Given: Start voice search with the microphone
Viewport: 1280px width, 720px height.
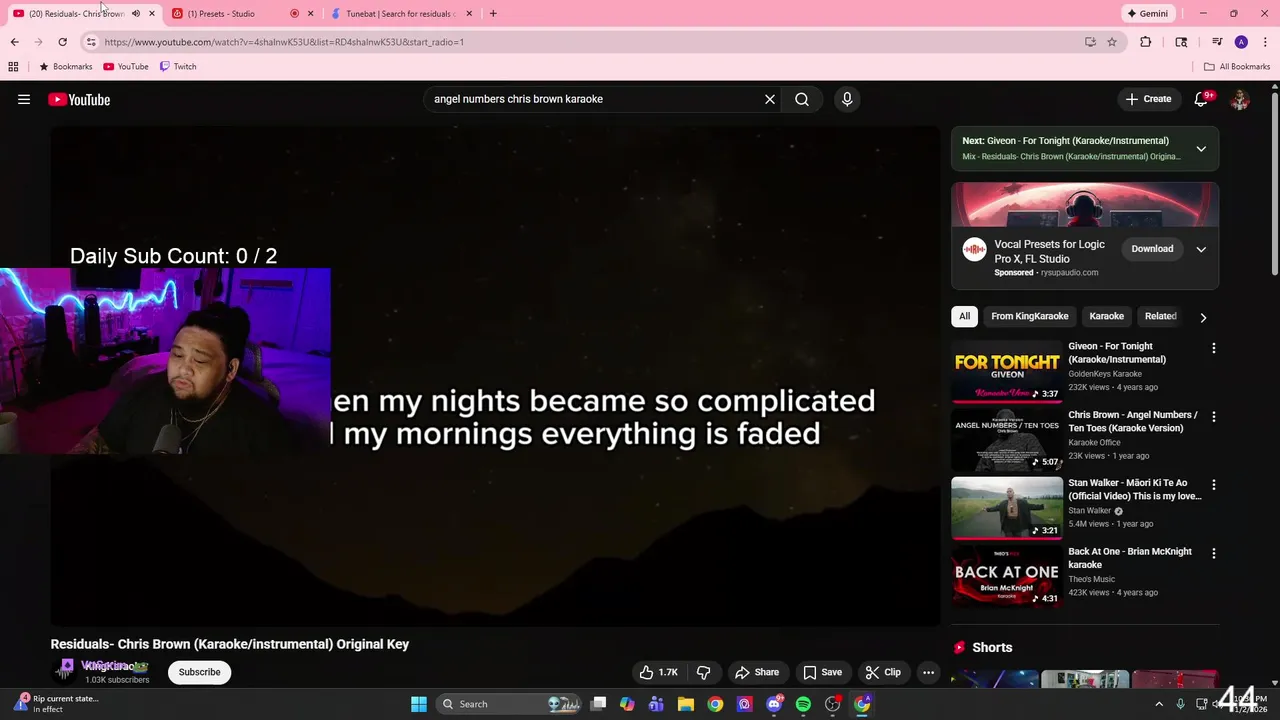Looking at the screenshot, I should 847,99.
